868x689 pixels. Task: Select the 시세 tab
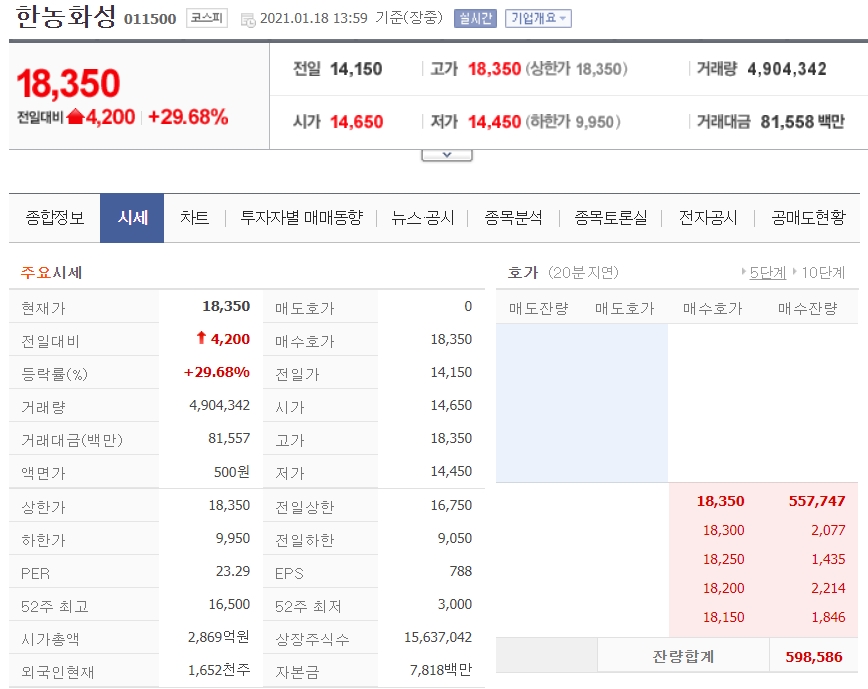click(132, 217)
